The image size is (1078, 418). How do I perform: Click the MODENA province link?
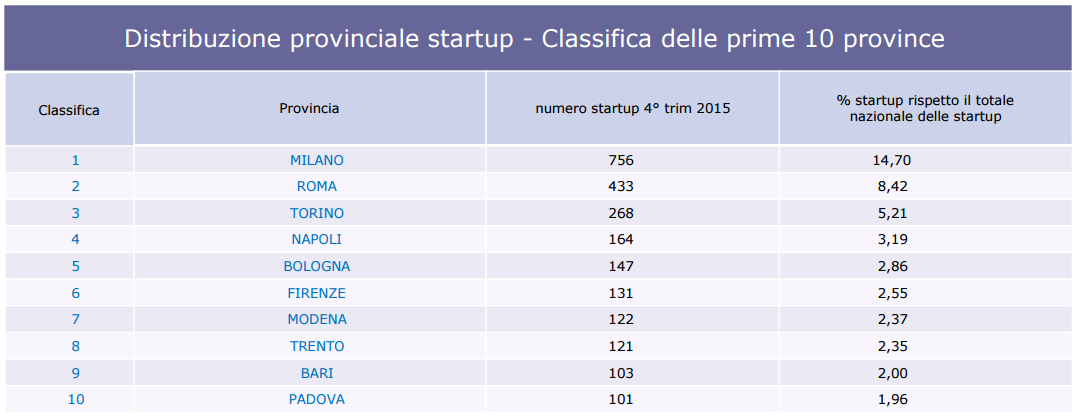316,319
